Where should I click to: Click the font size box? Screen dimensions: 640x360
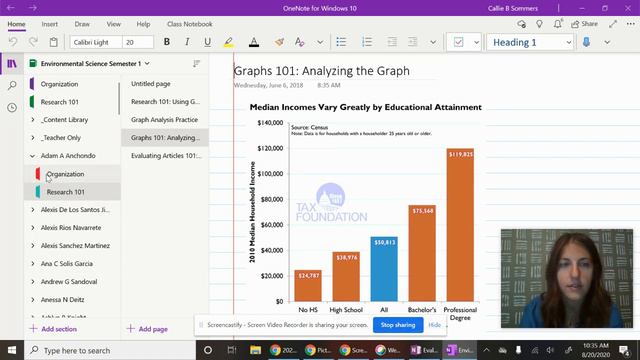click(x=138, y=42)
